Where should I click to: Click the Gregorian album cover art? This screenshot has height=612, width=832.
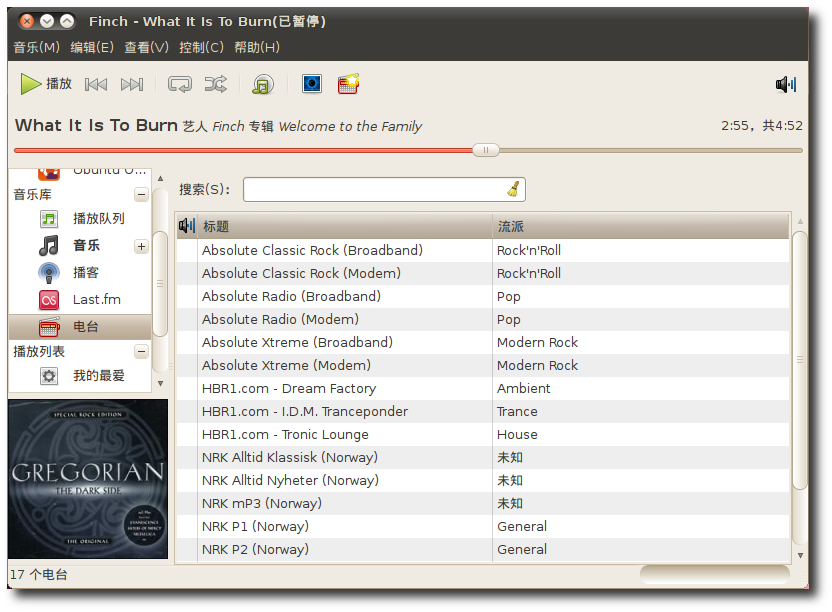tap(88, 479)
